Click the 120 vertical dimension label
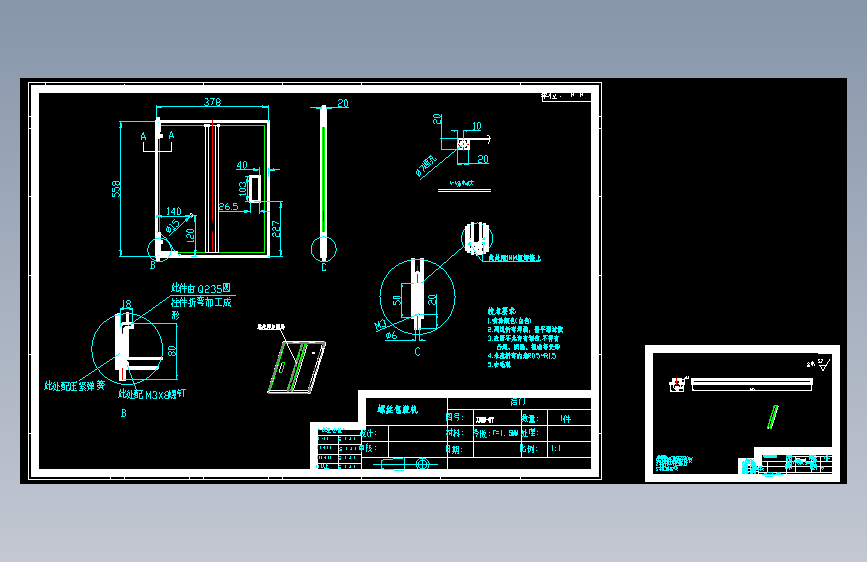Screen dimensions: 867x562 click(190, 235)
